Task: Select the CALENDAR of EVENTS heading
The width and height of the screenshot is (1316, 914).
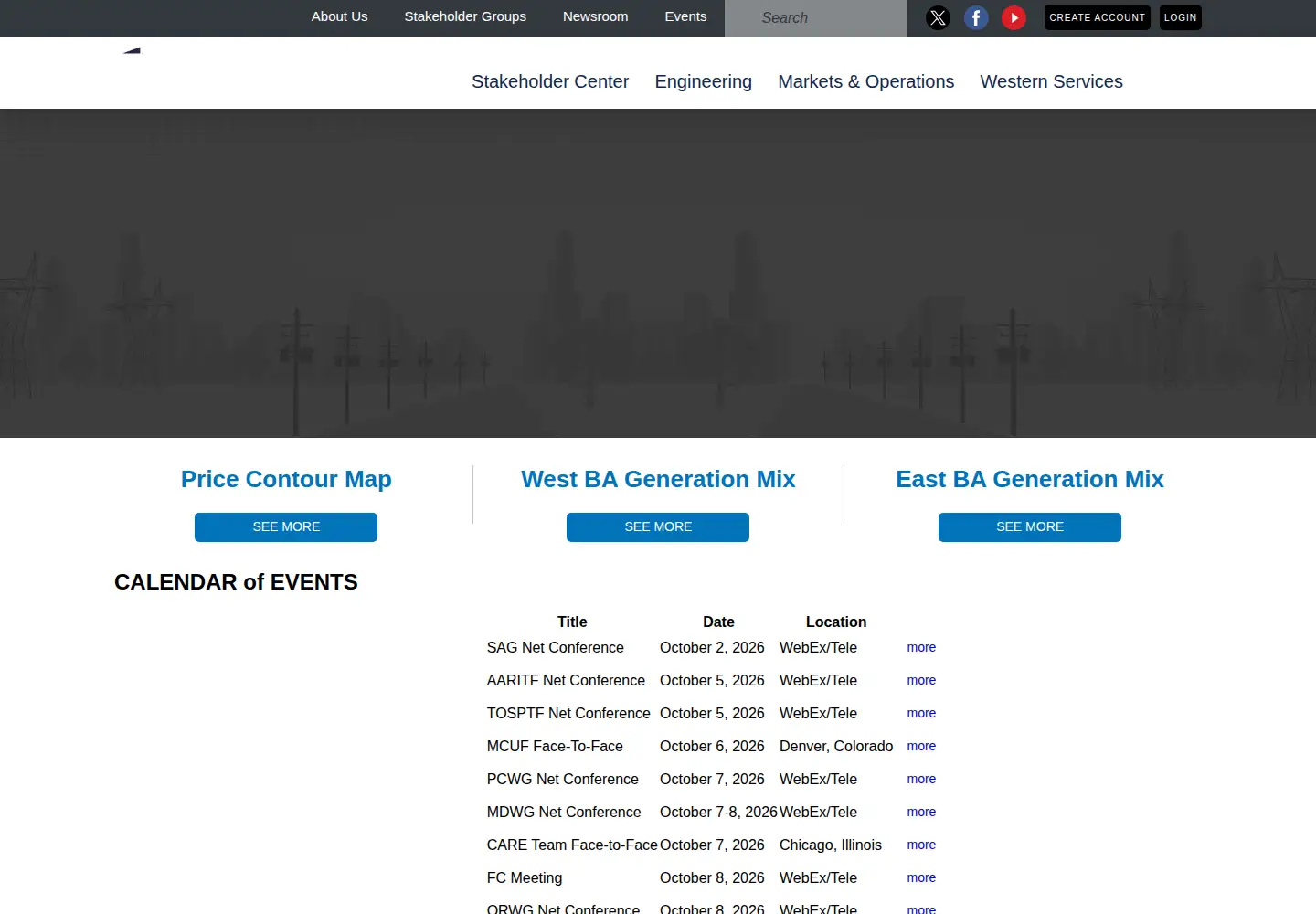Action: [236, 582]
